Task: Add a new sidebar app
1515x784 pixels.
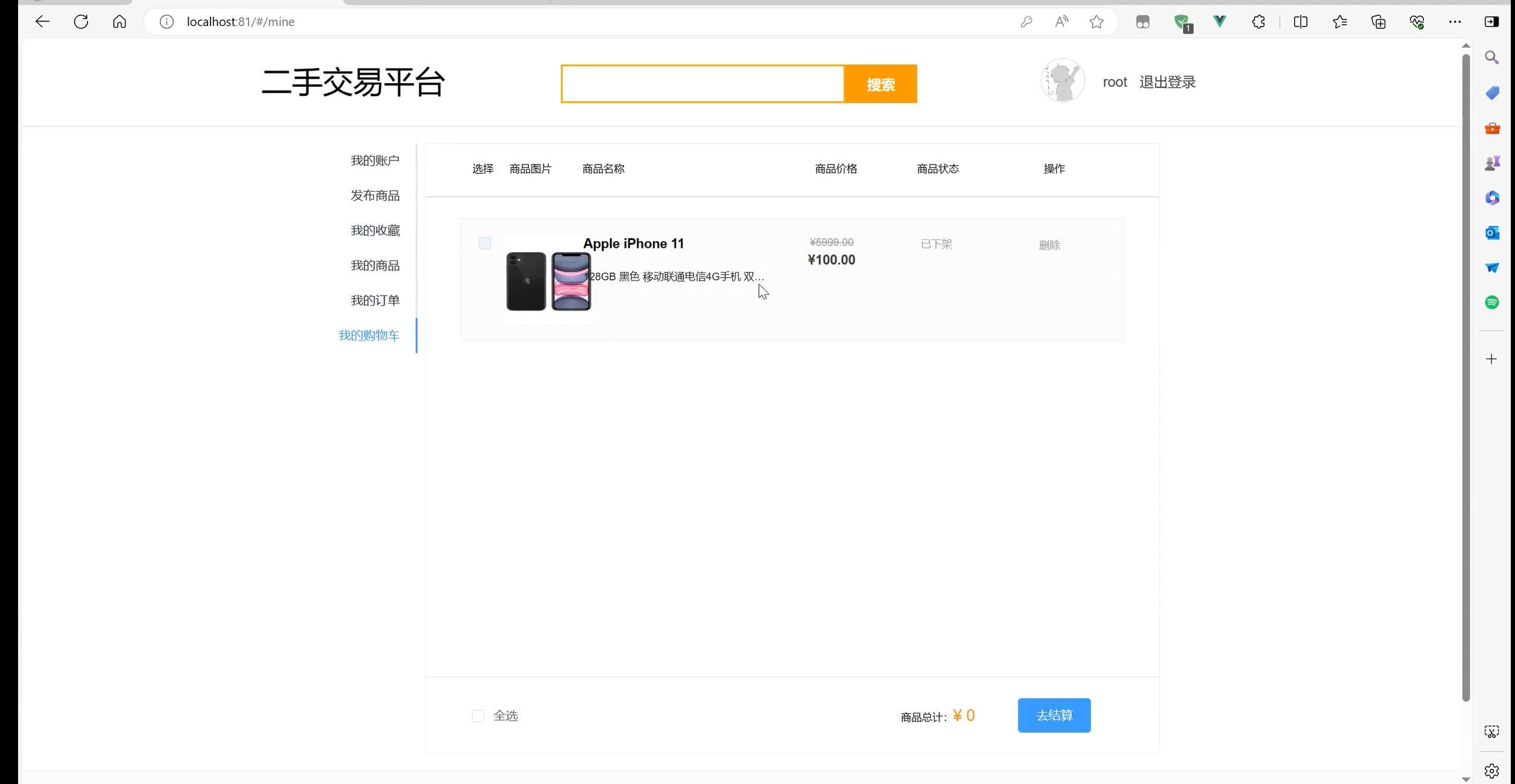Action: coord(1491,359)
